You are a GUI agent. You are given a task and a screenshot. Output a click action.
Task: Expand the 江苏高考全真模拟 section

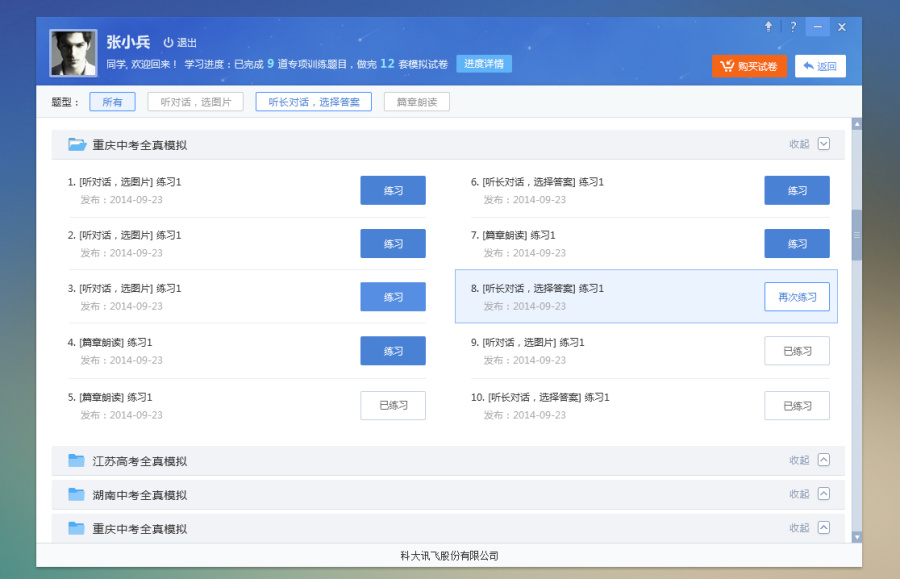(x=822, y=460)
